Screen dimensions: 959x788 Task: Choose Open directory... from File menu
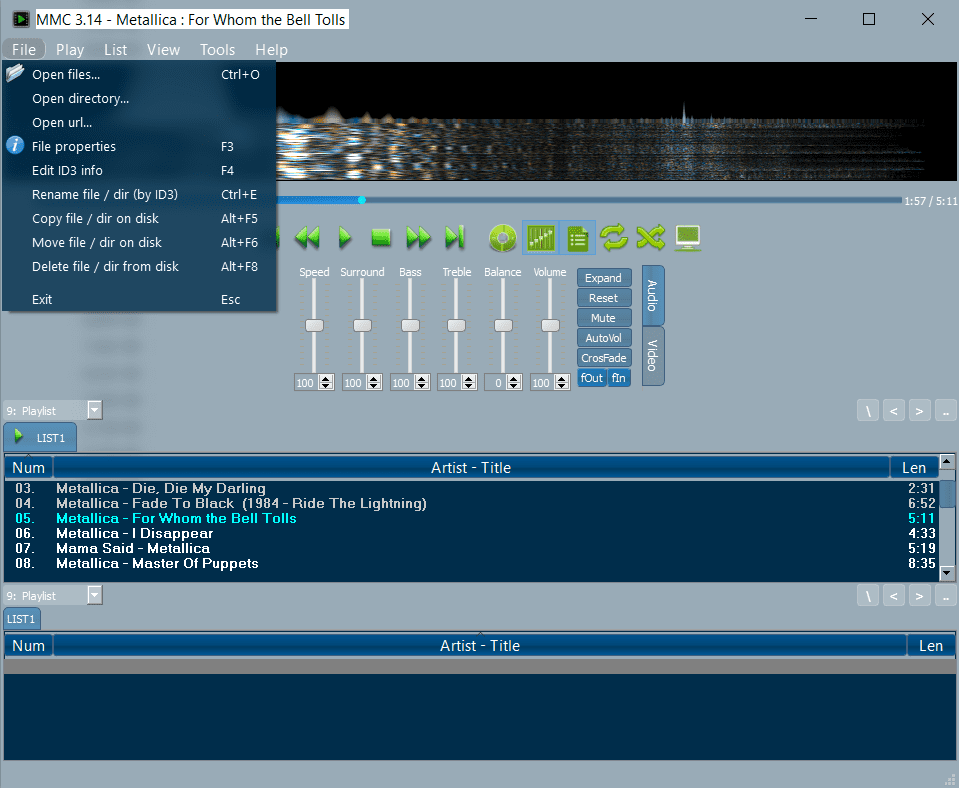tap(139, 98)
